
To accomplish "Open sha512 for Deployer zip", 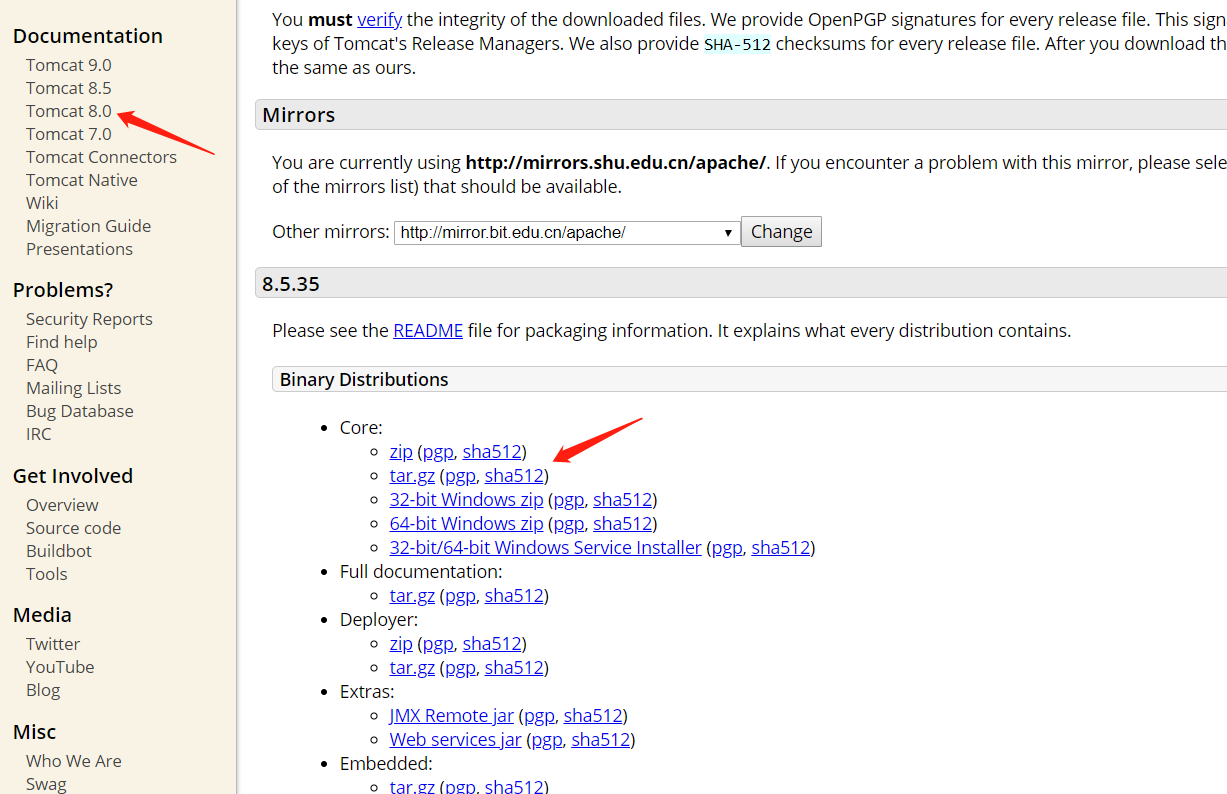I will point(492,644).
